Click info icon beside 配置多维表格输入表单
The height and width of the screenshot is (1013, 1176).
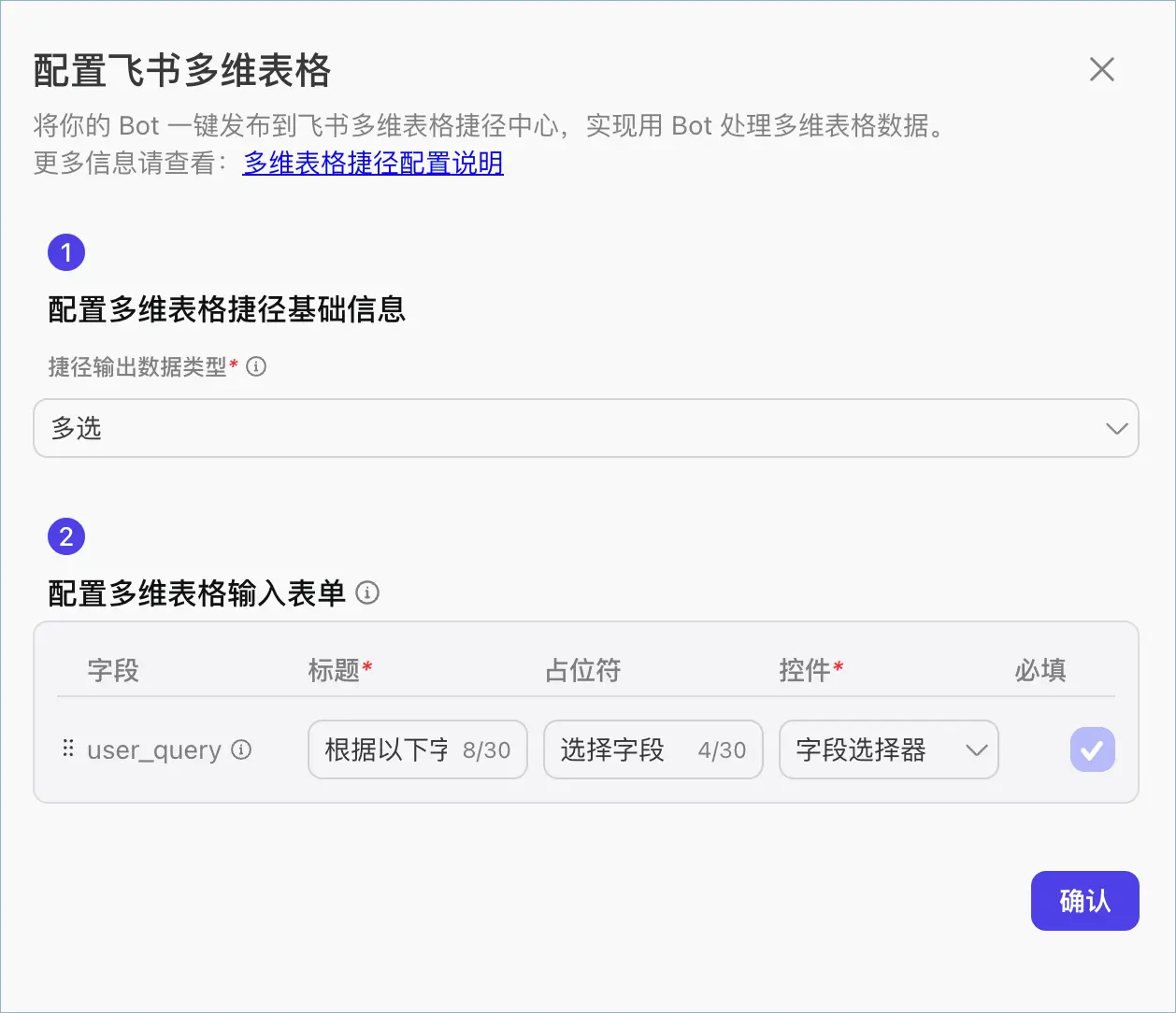367,592
